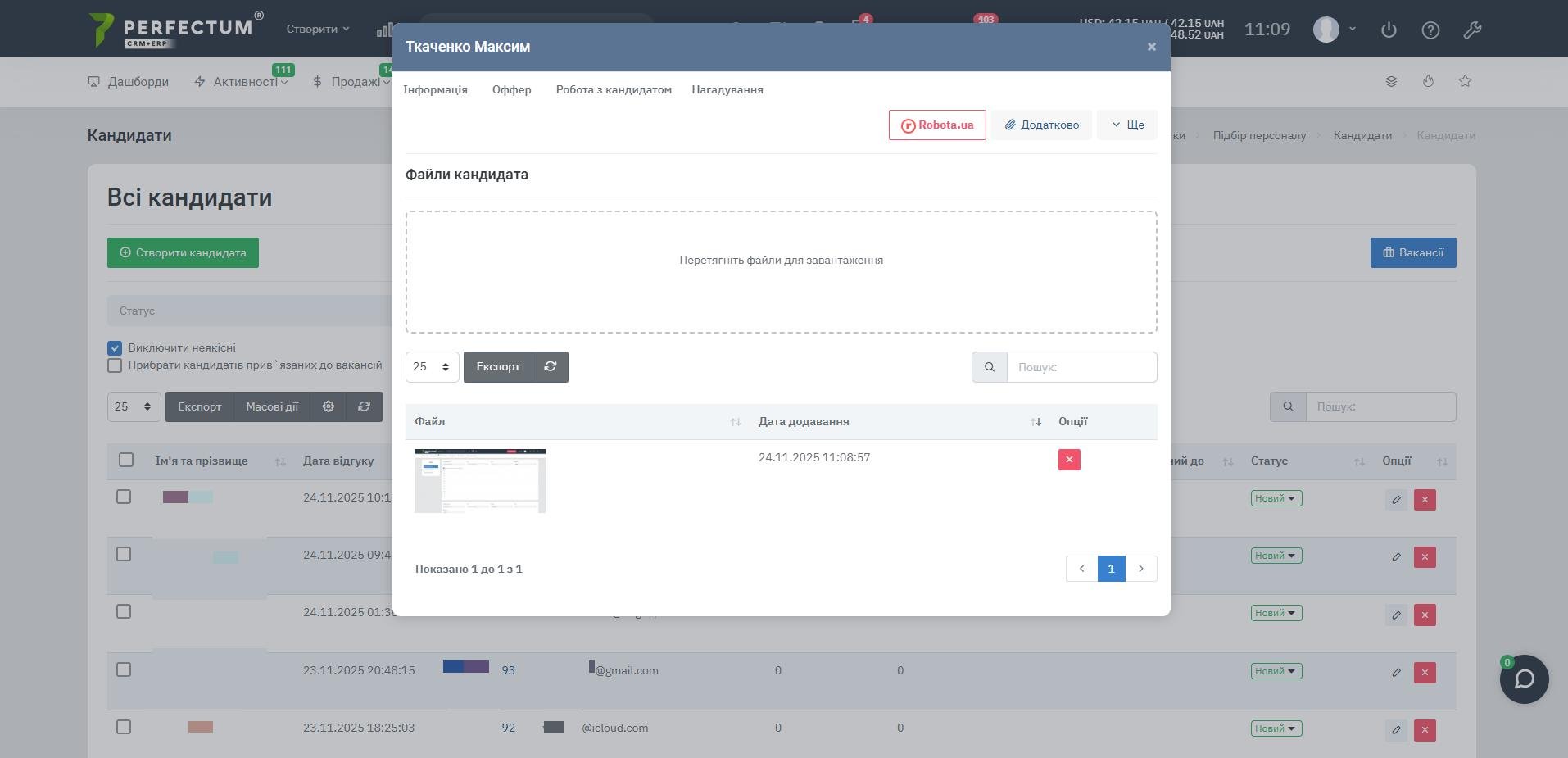The width and height of the screenshot is (1568, 758).
Task: Click the Robota.ua button
Action: click(x=936, y=125)
